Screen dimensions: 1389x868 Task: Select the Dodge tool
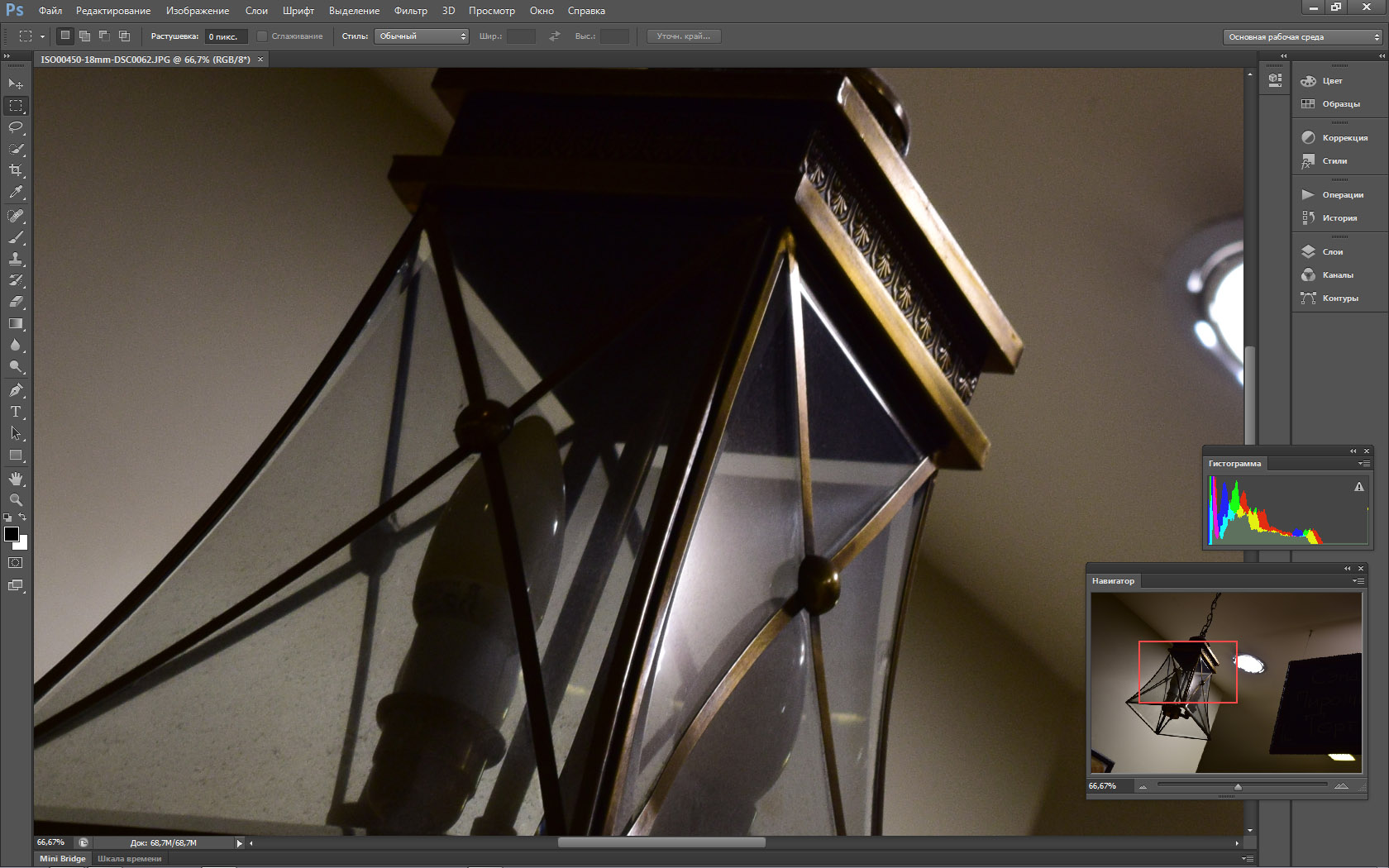coord(16,366)
